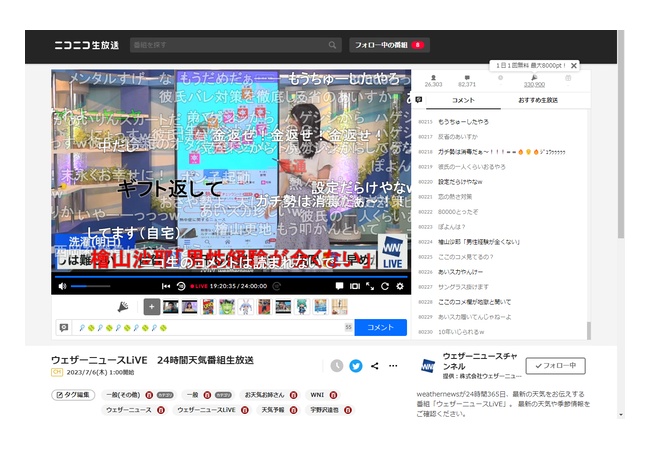
Task: Switch to the コメント tab
Action: (x=463, y=100)
